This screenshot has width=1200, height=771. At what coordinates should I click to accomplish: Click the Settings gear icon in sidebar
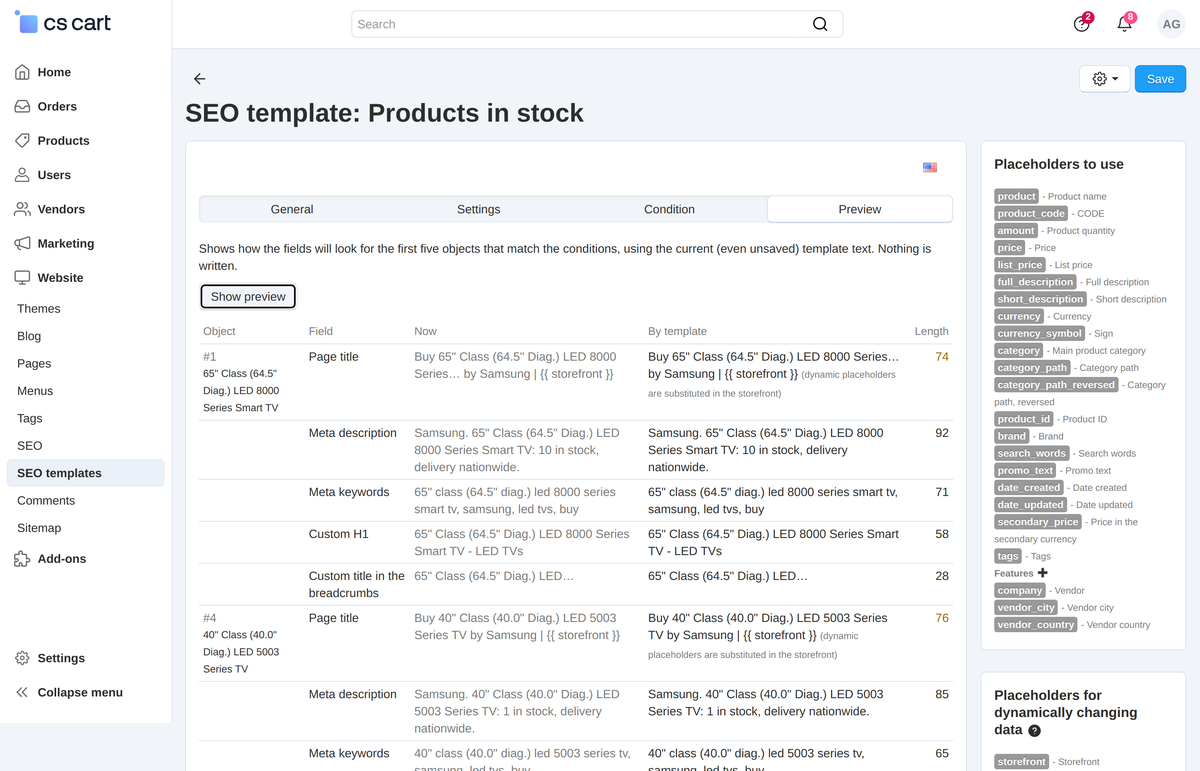[x=22, y=658]
